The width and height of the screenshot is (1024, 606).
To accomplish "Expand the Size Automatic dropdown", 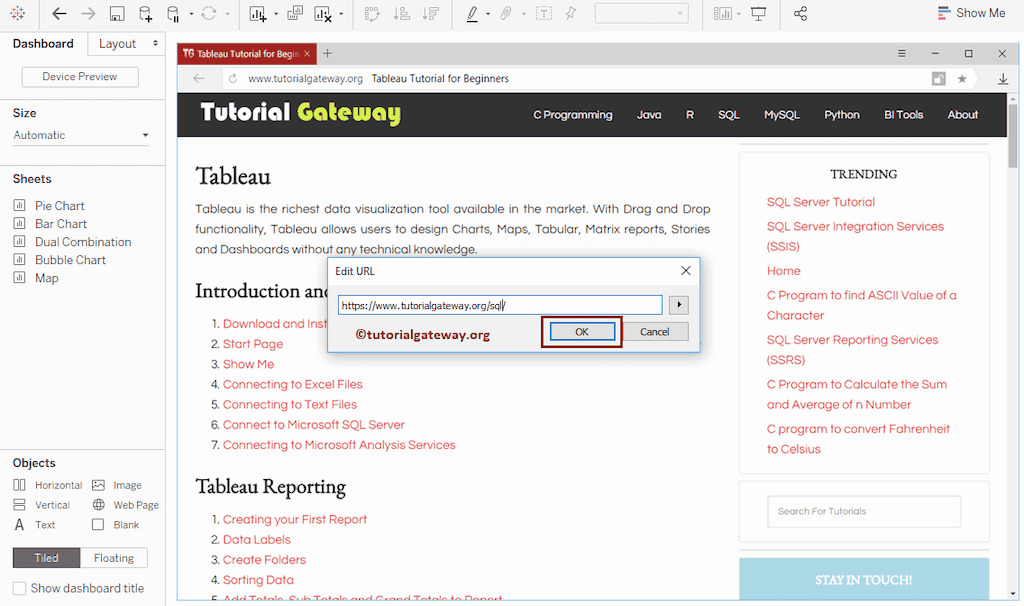I will pyautogui.click(x=81, y=135).
